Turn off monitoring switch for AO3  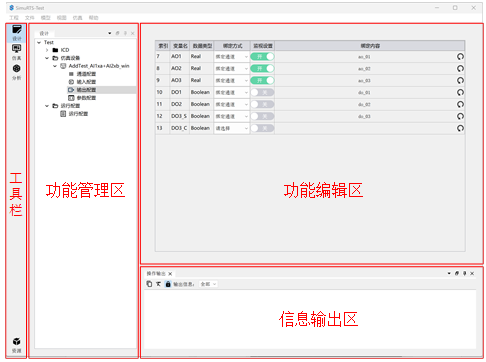pyautogui.click(x=262, y=81)
